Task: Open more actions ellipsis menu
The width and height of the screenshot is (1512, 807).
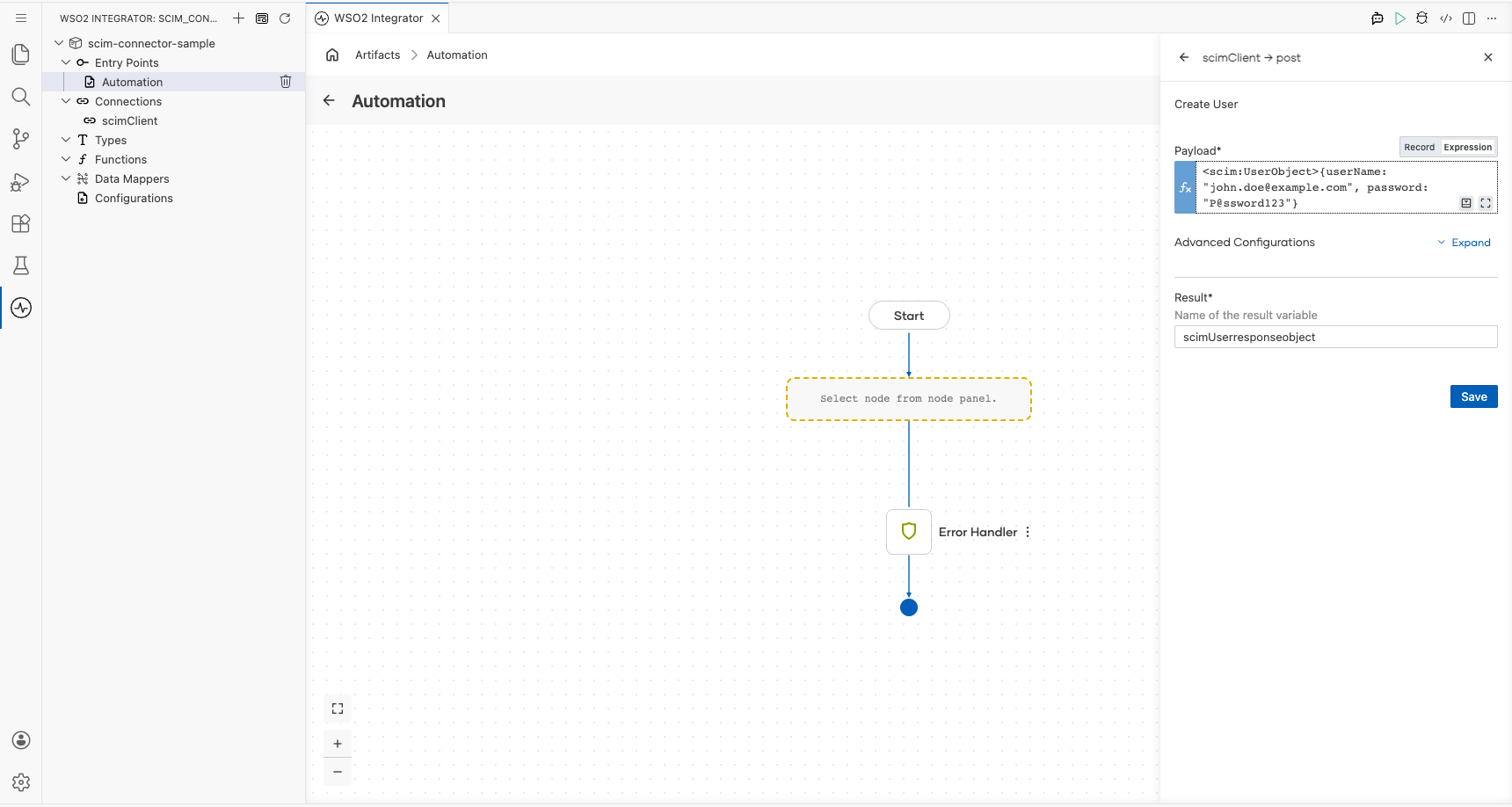Action: [1492, 18]
